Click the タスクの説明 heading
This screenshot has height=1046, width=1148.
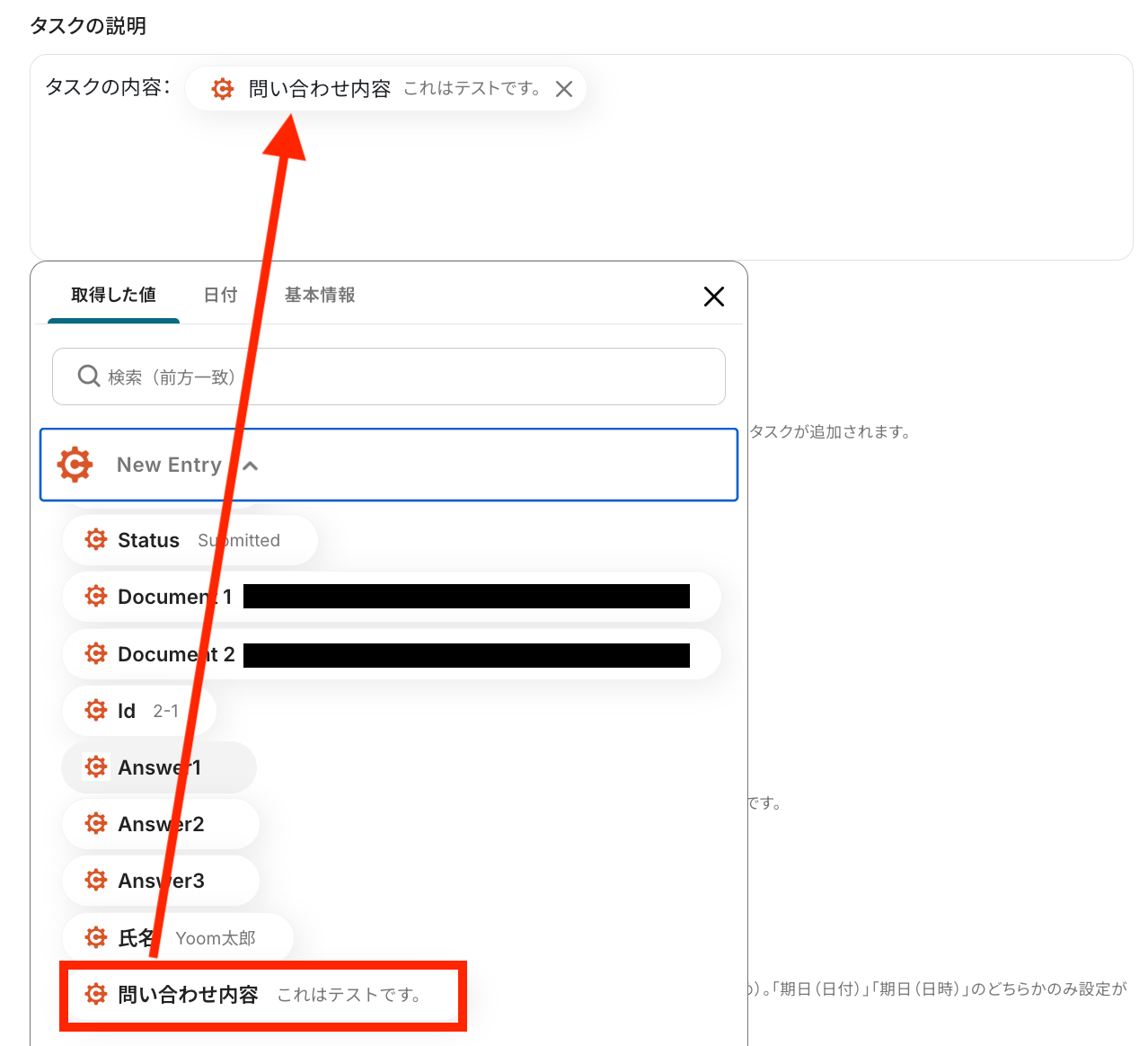88,26
